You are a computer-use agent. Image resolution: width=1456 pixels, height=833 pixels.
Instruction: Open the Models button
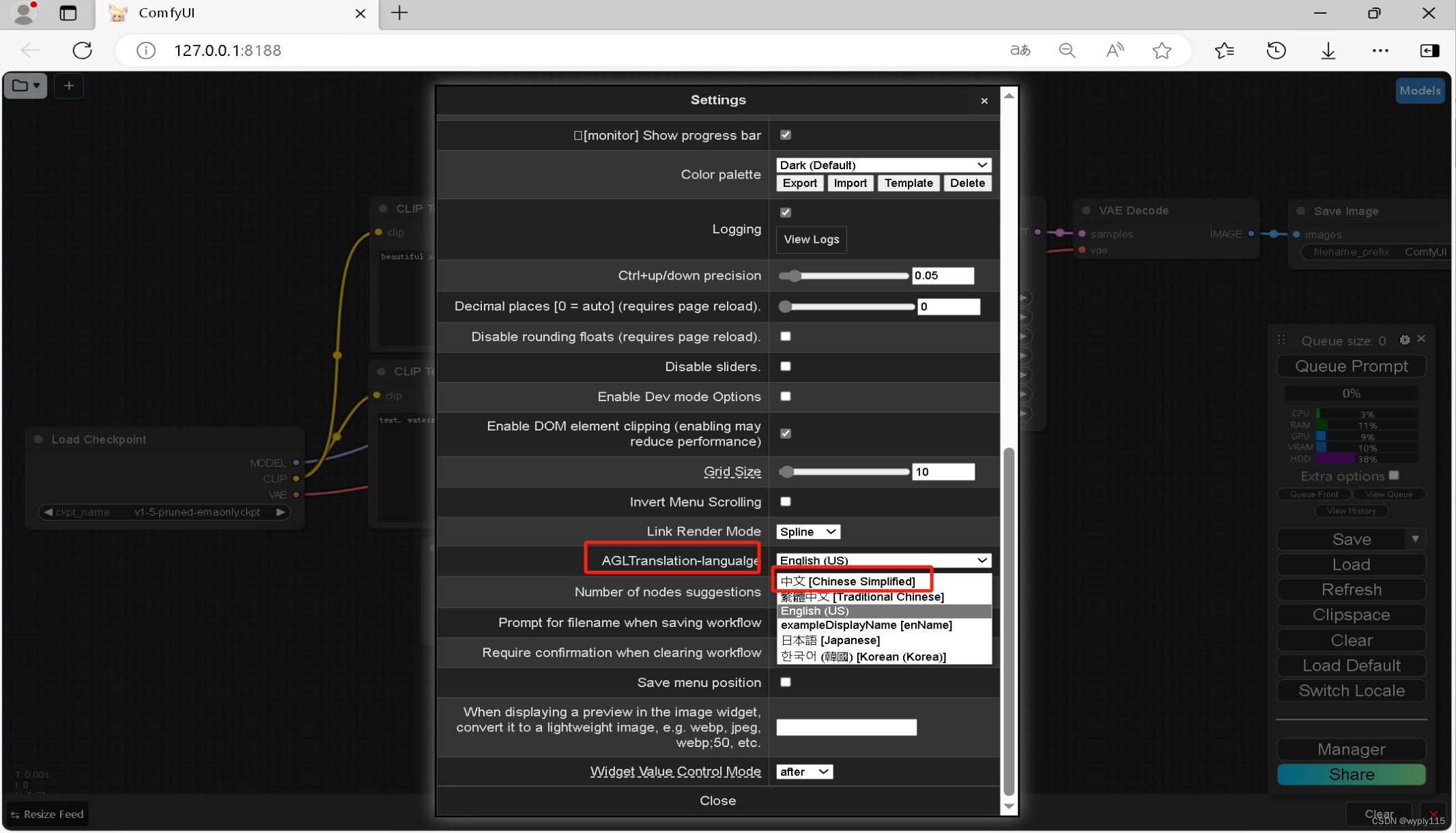1420,91
